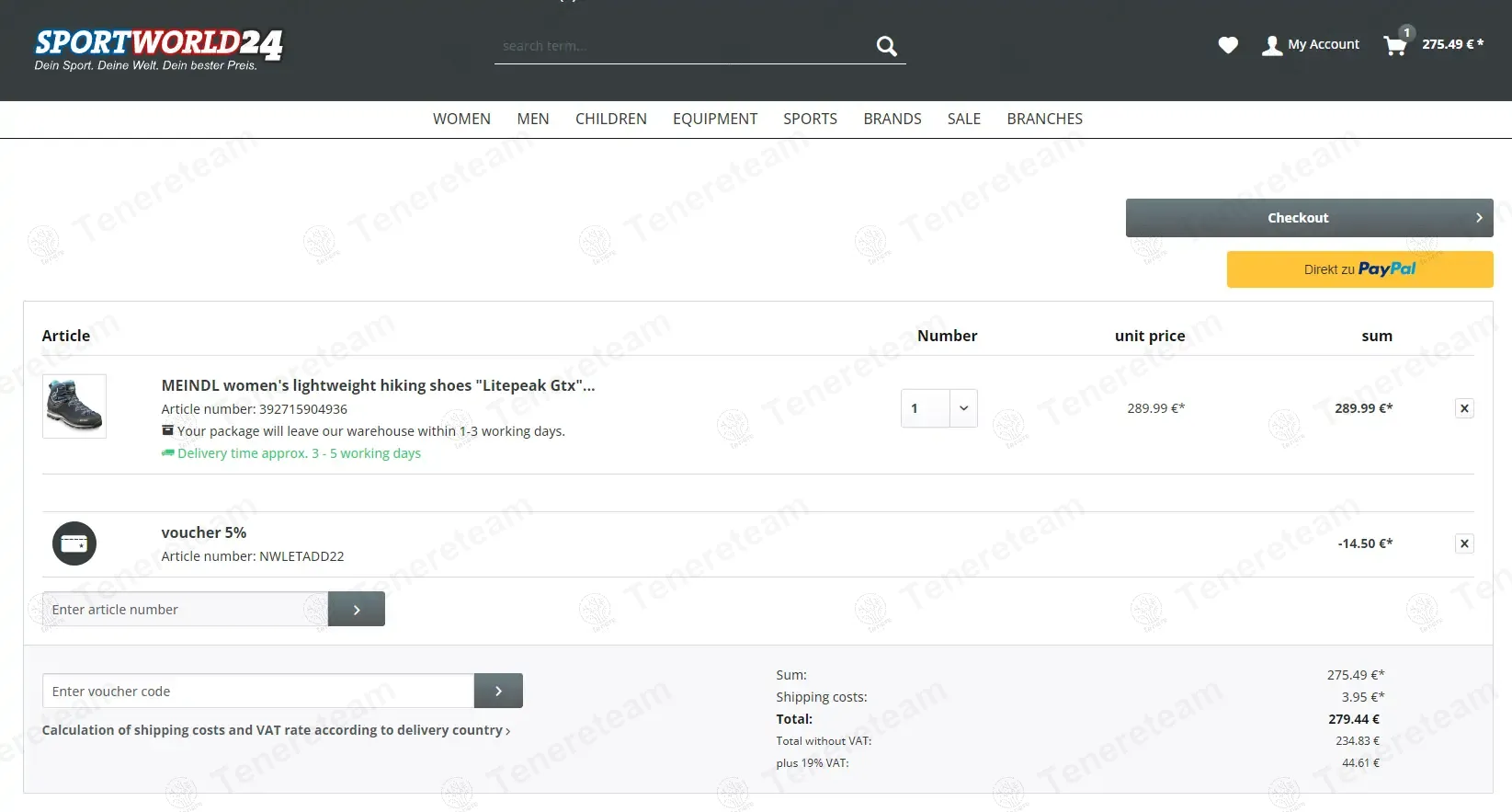Proceed with the Checkout button
Viewport: 1512px width, 812px height.
pyautogui.click(x=1309, y=218)
